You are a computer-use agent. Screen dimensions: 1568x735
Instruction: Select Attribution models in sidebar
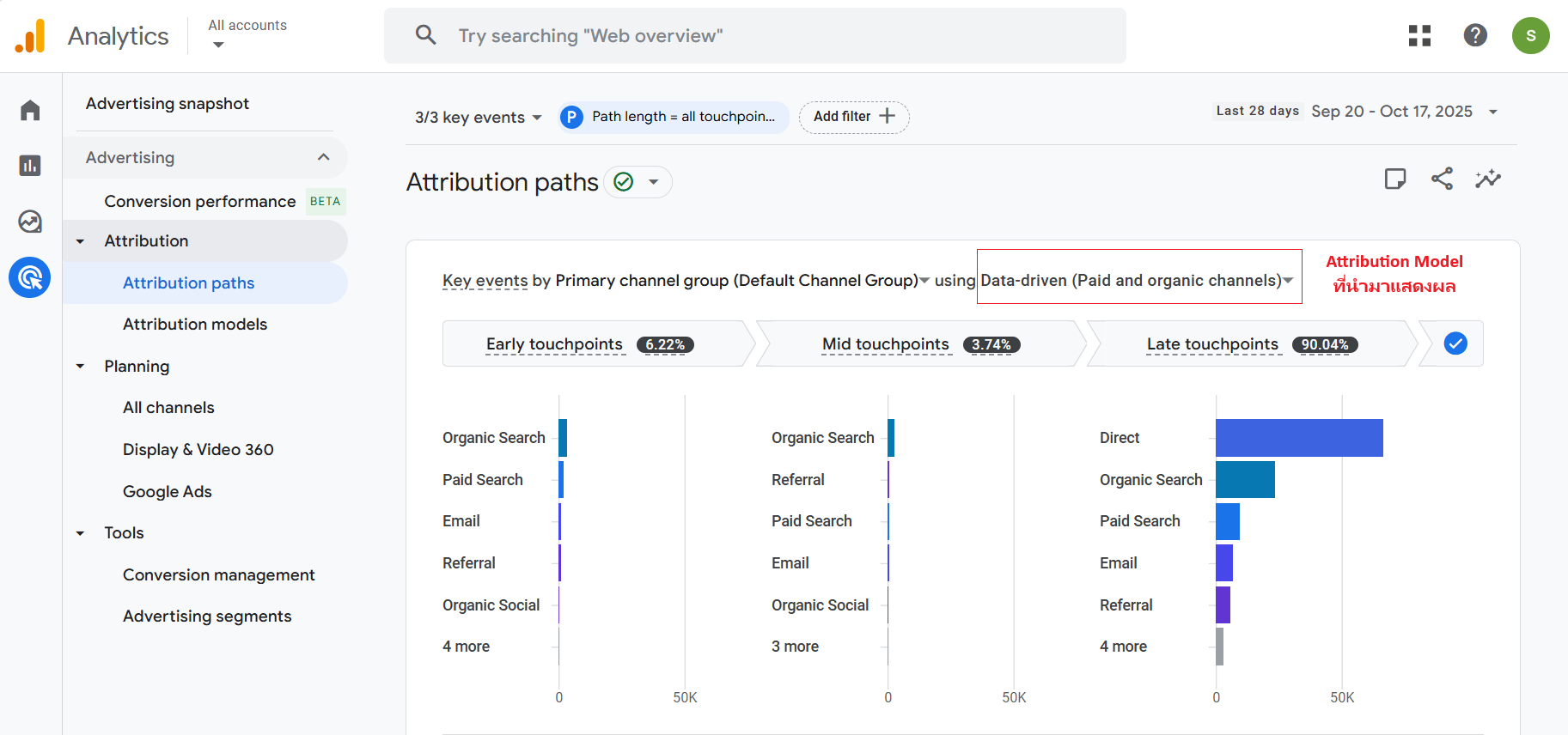(x=195, y=325)
